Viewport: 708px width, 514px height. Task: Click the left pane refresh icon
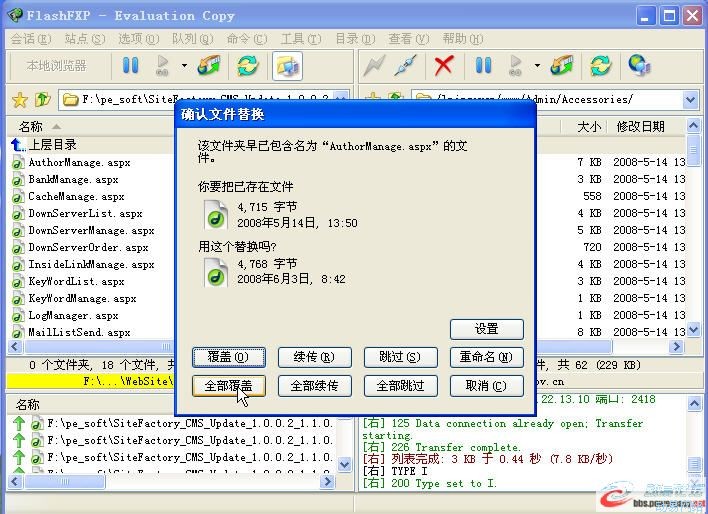coord(247,66)
